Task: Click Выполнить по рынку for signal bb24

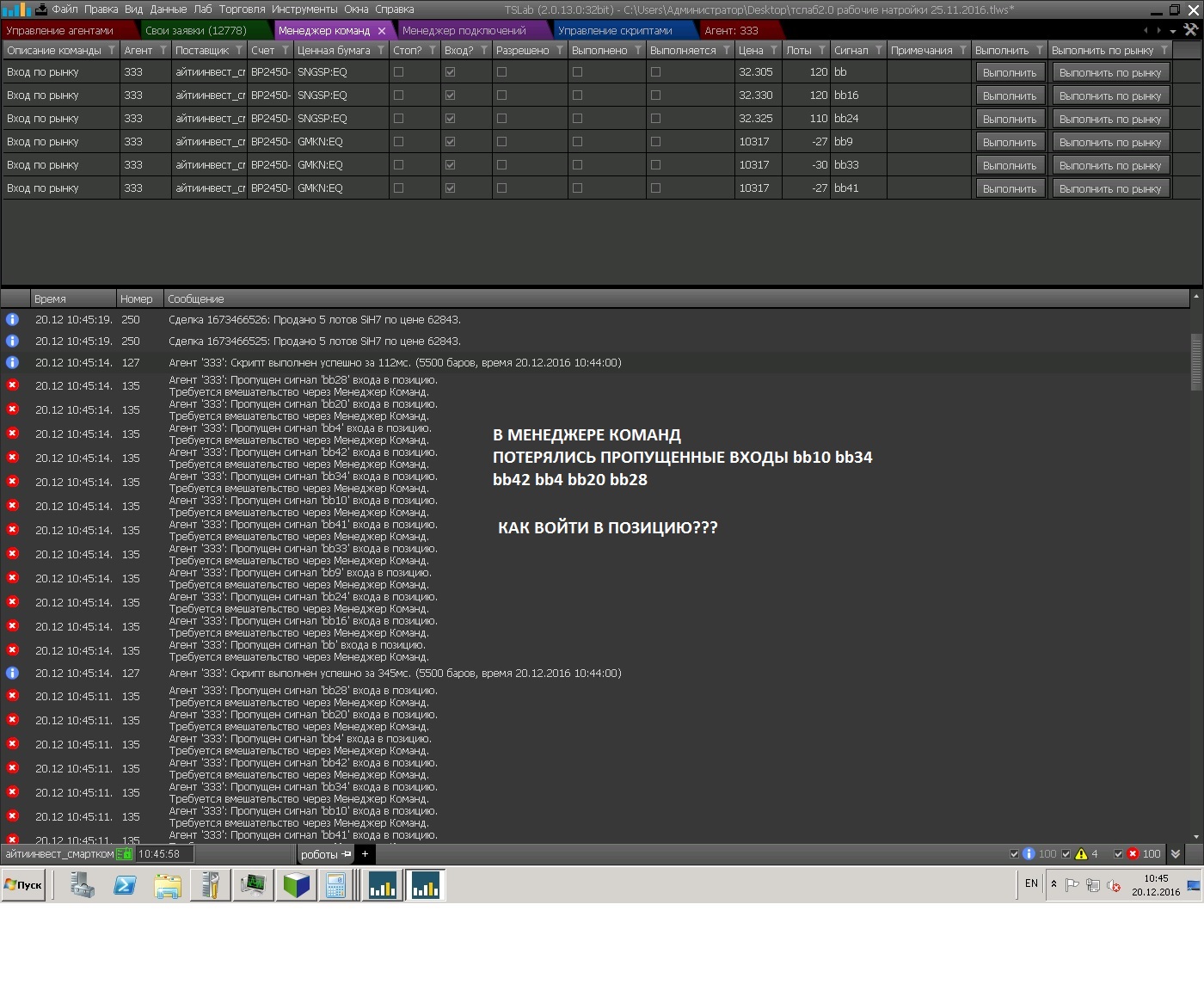Action: (1110, 119)
